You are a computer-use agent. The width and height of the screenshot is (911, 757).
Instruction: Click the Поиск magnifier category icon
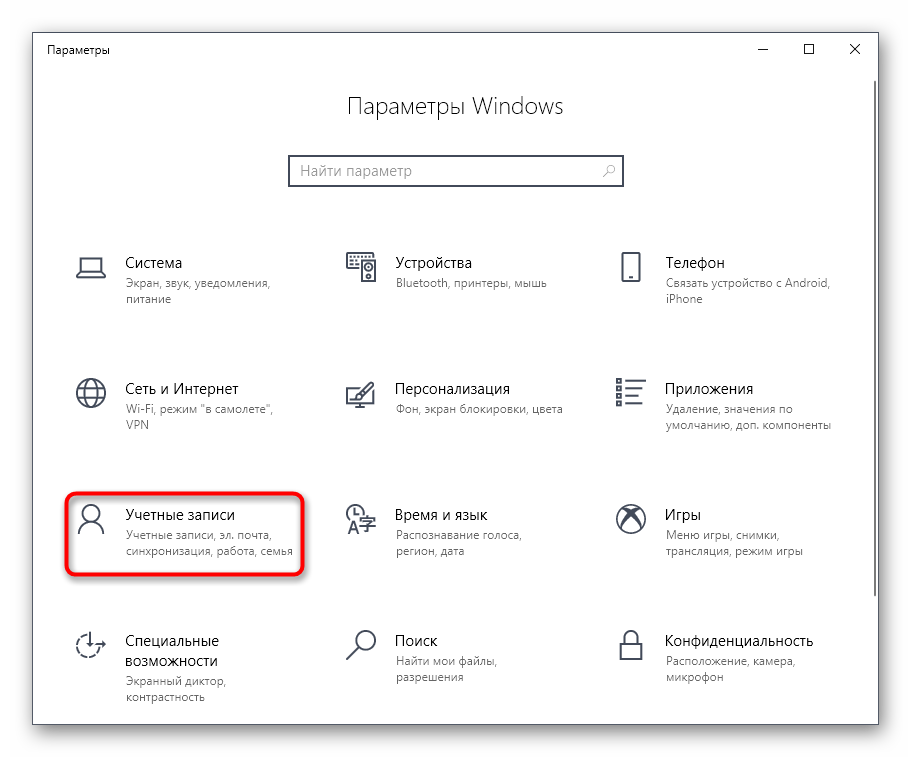click(x=361, y=645)
